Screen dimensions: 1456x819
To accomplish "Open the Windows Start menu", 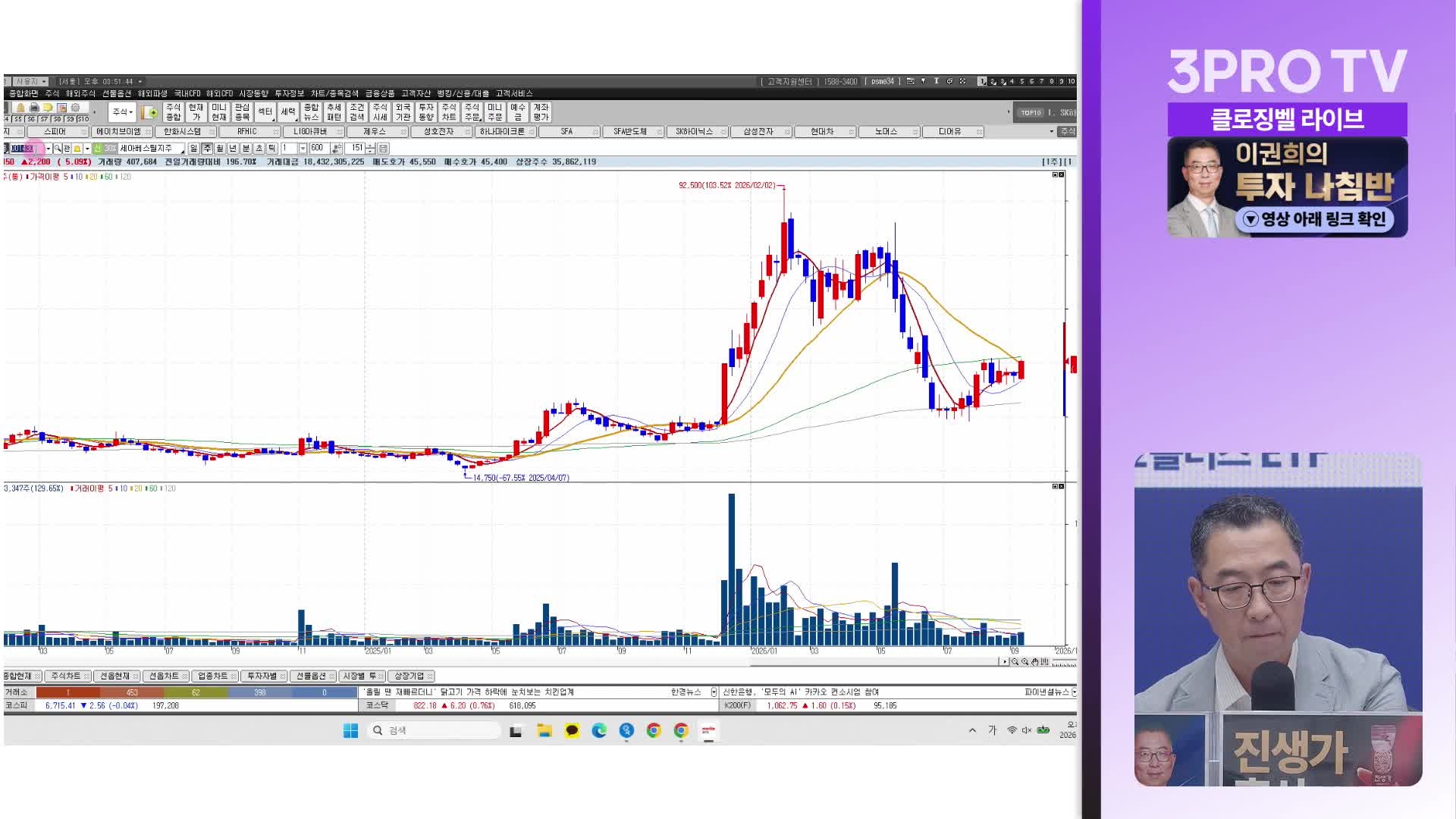I will click(x=350, y=730).
